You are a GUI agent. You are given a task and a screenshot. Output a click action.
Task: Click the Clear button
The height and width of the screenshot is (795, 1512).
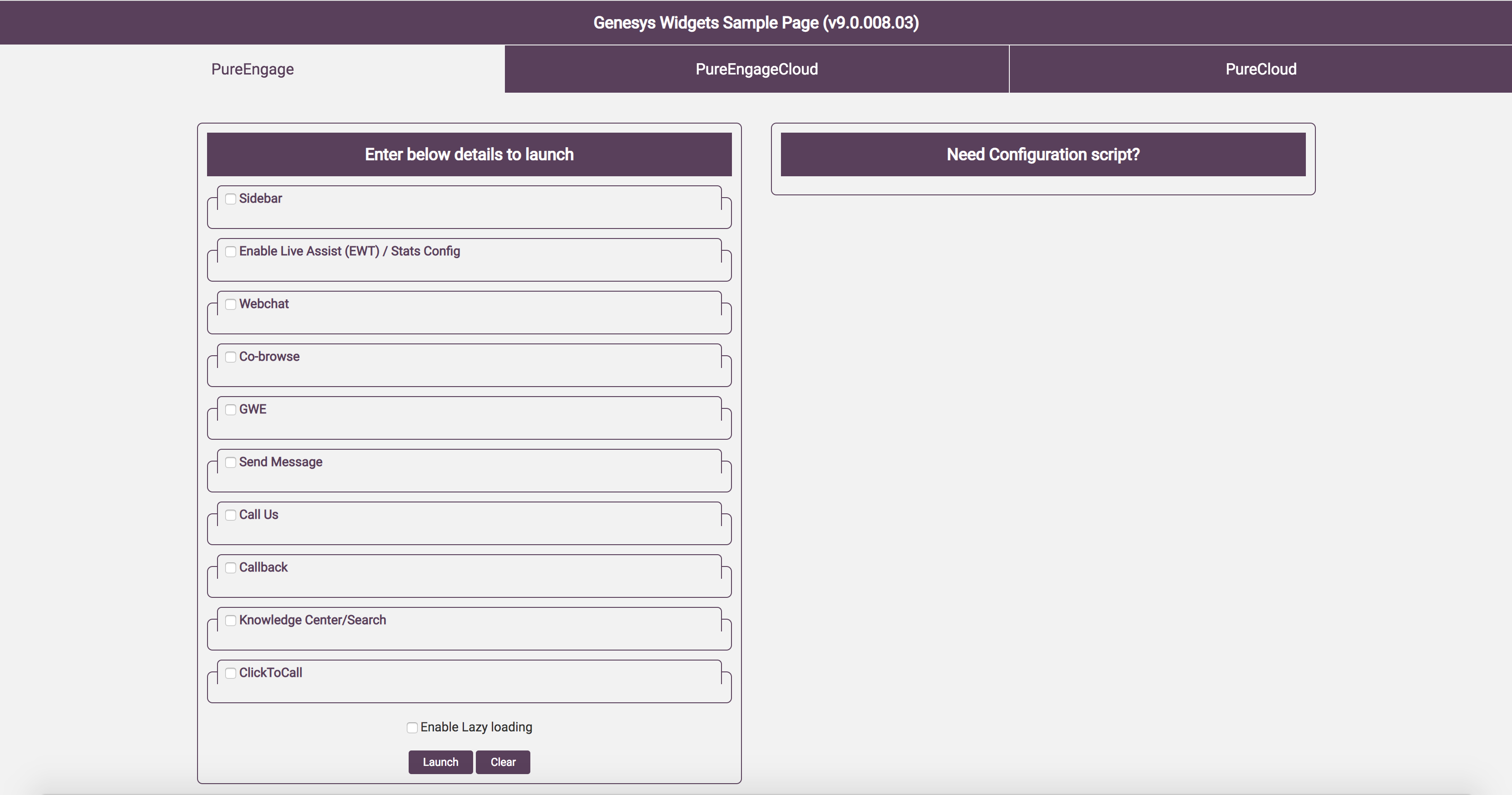coord(503,762)
